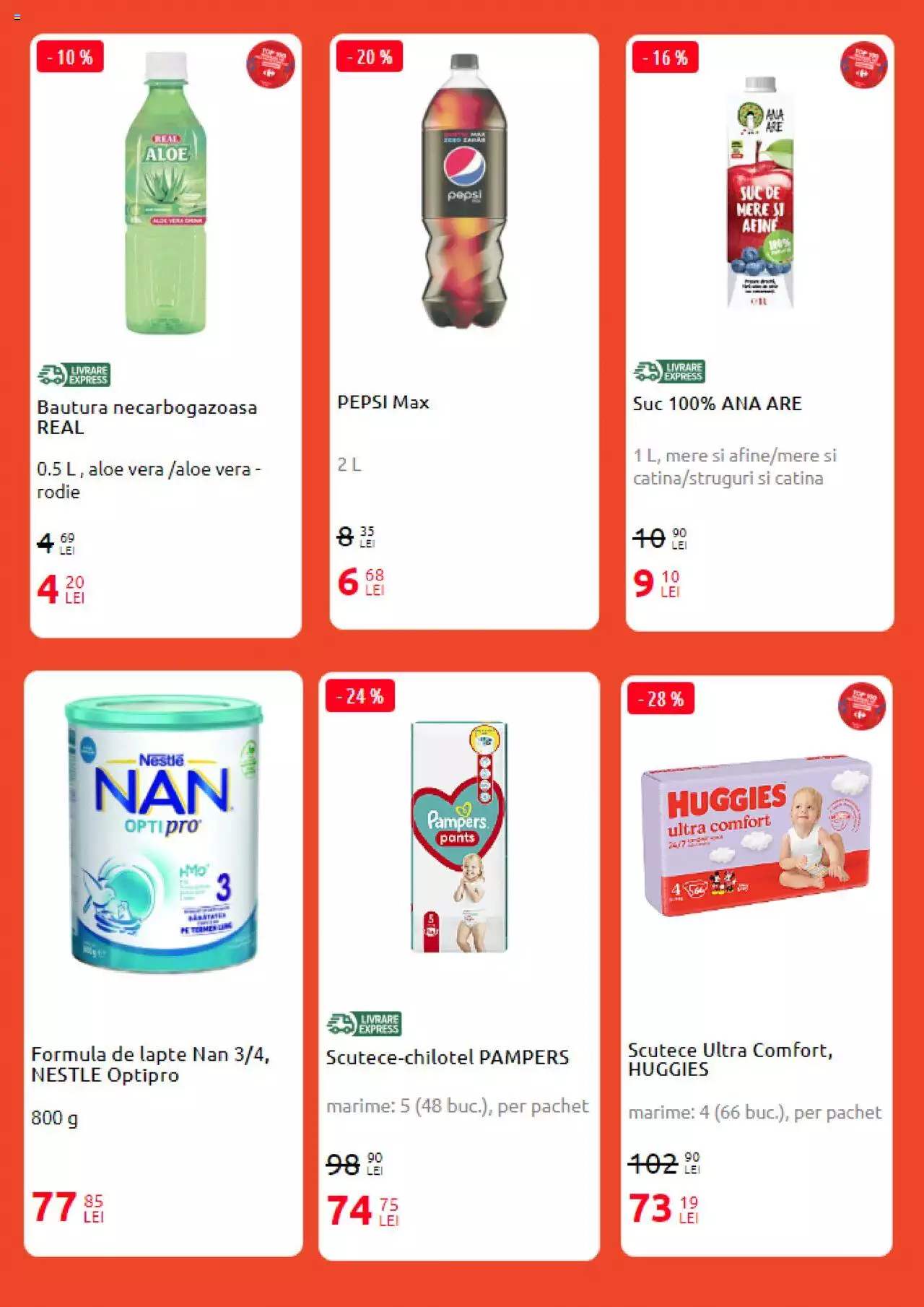Click the -20 % discount tag on Pepsi
The width and height of the screenshot is (924, 1307).
click(370, 57)
